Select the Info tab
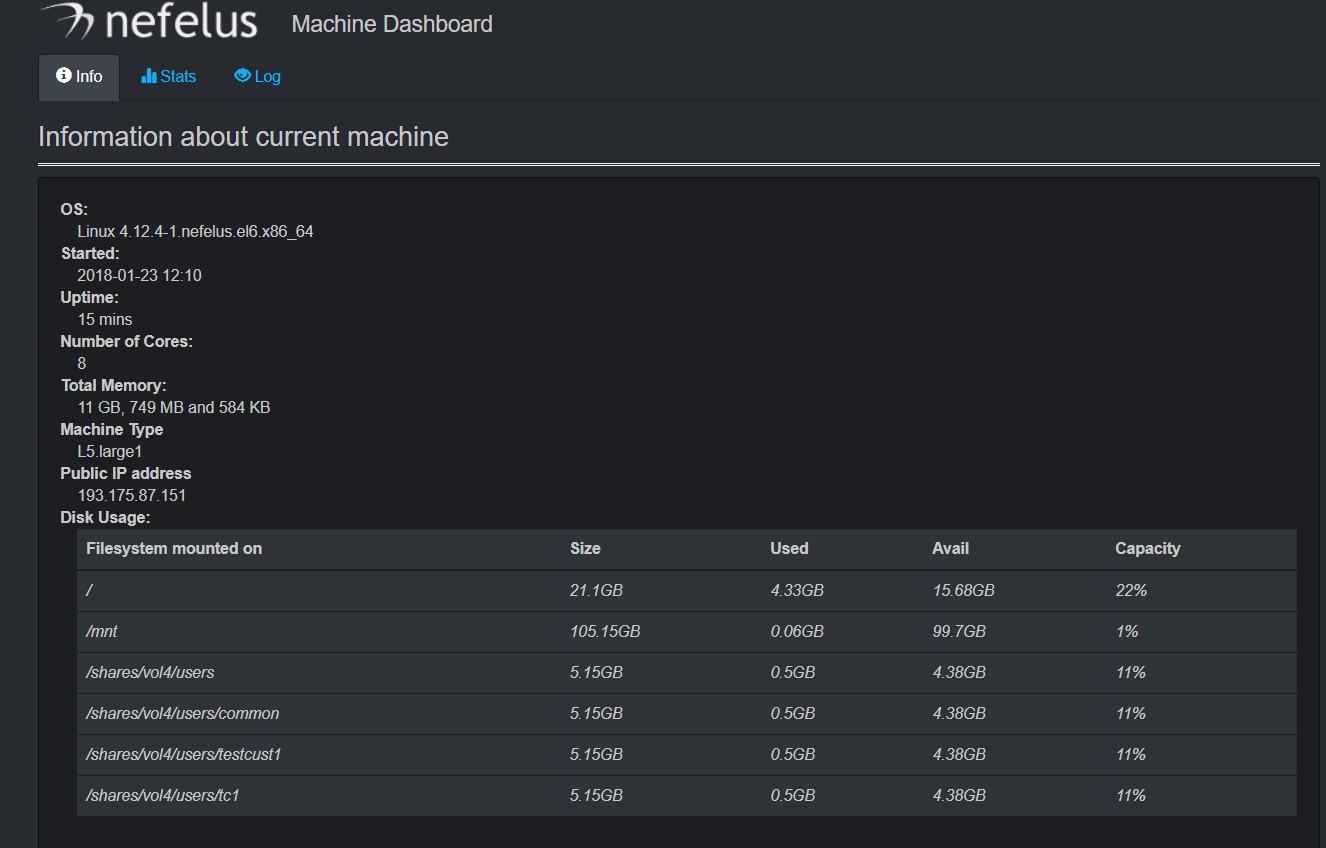The image size is (1326, 848). point(79,77)
